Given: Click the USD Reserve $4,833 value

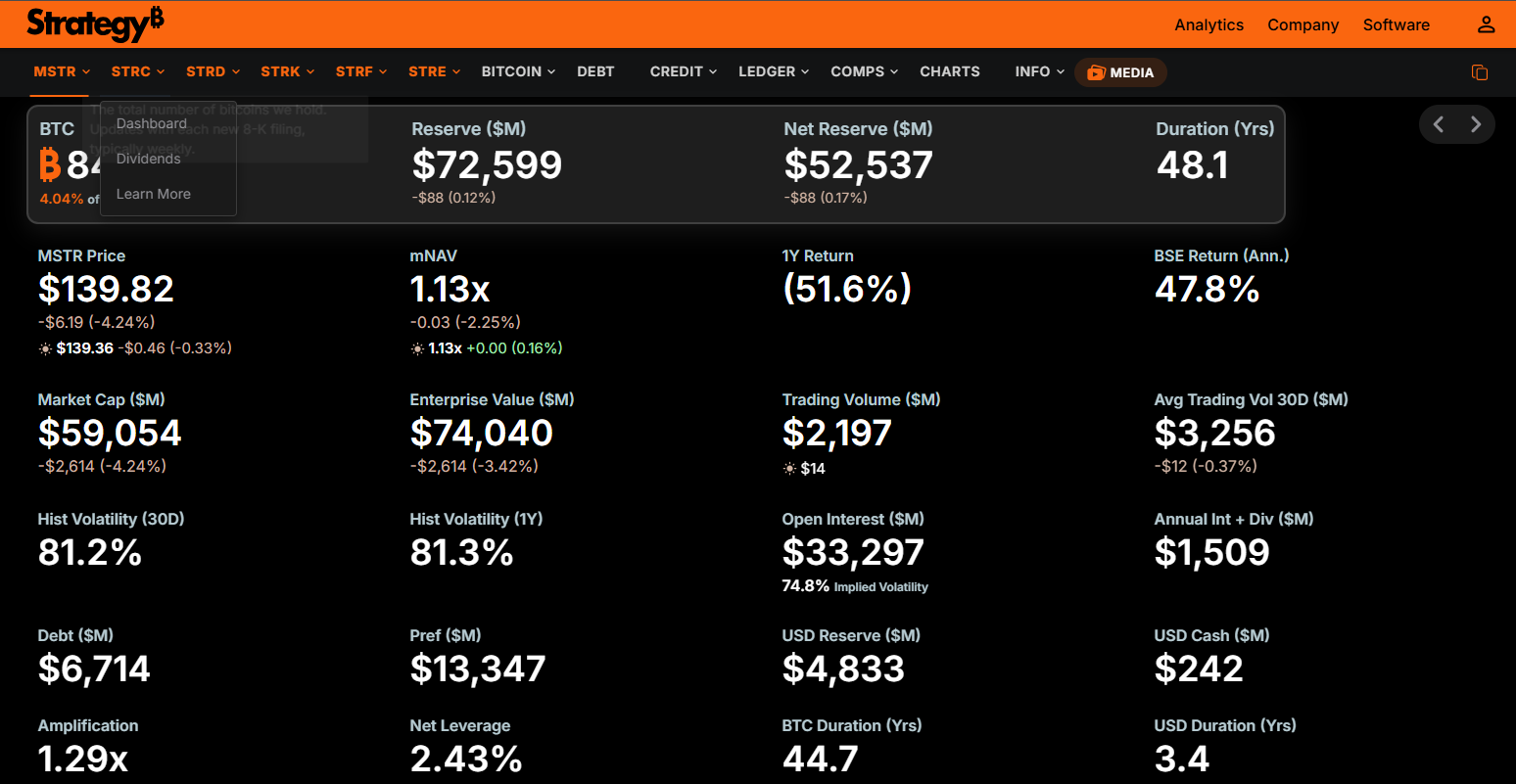Looking at the screenshot, I should [843, 669].
